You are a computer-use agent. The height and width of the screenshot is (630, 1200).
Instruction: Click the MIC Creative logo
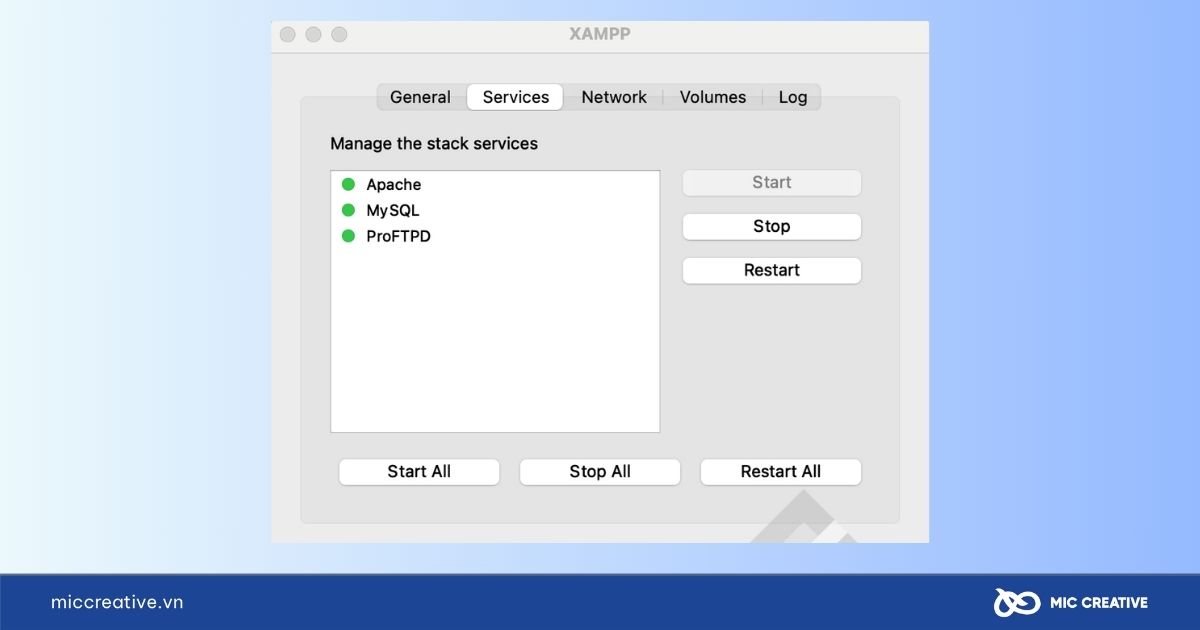pyautogui.click(x=1070, y=602)
